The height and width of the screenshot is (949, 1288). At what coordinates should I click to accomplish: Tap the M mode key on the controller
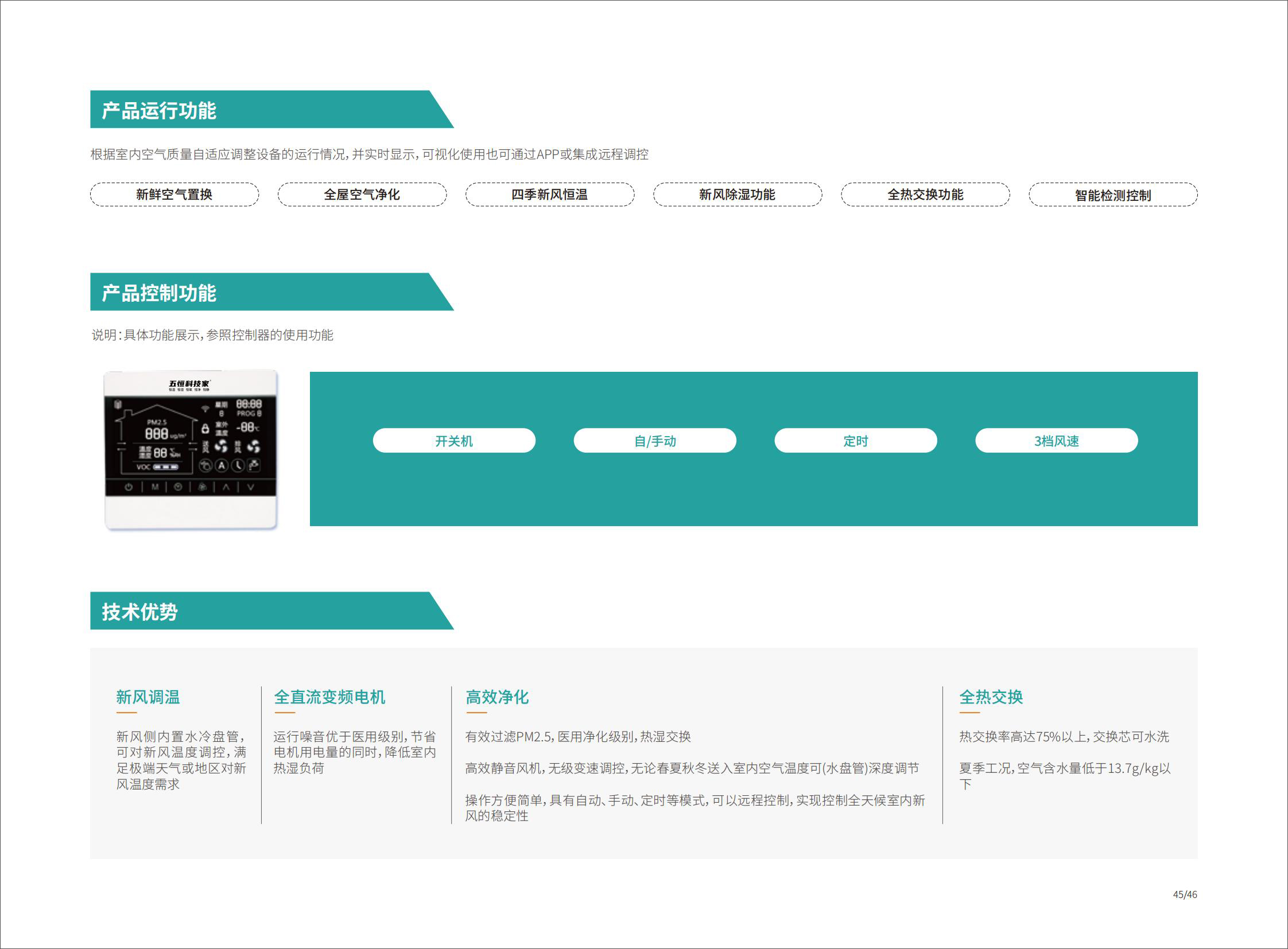(x=155, y=487)
